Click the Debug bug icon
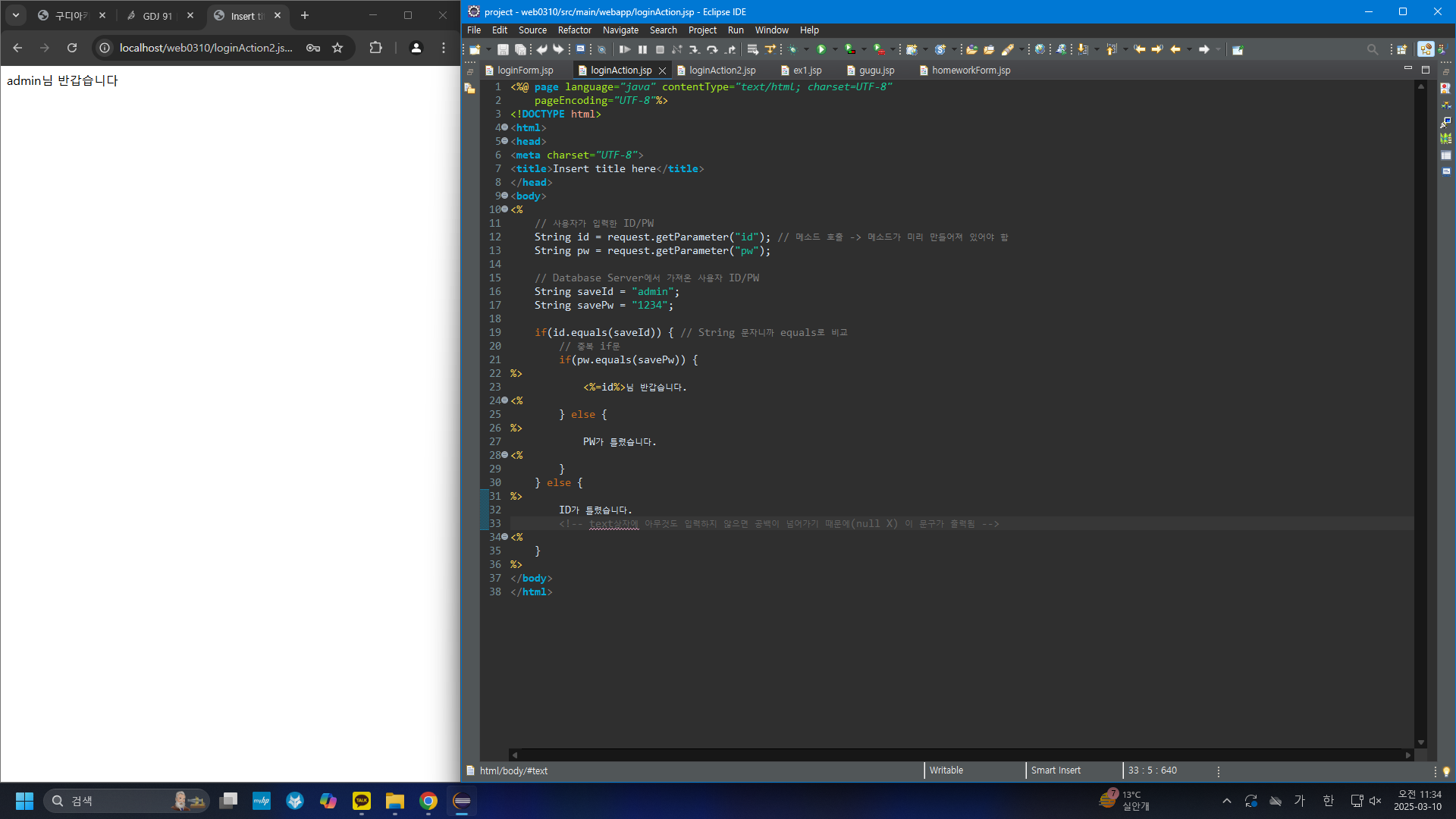This screenshot has width=1456, height=819. [x=792, y=49]
